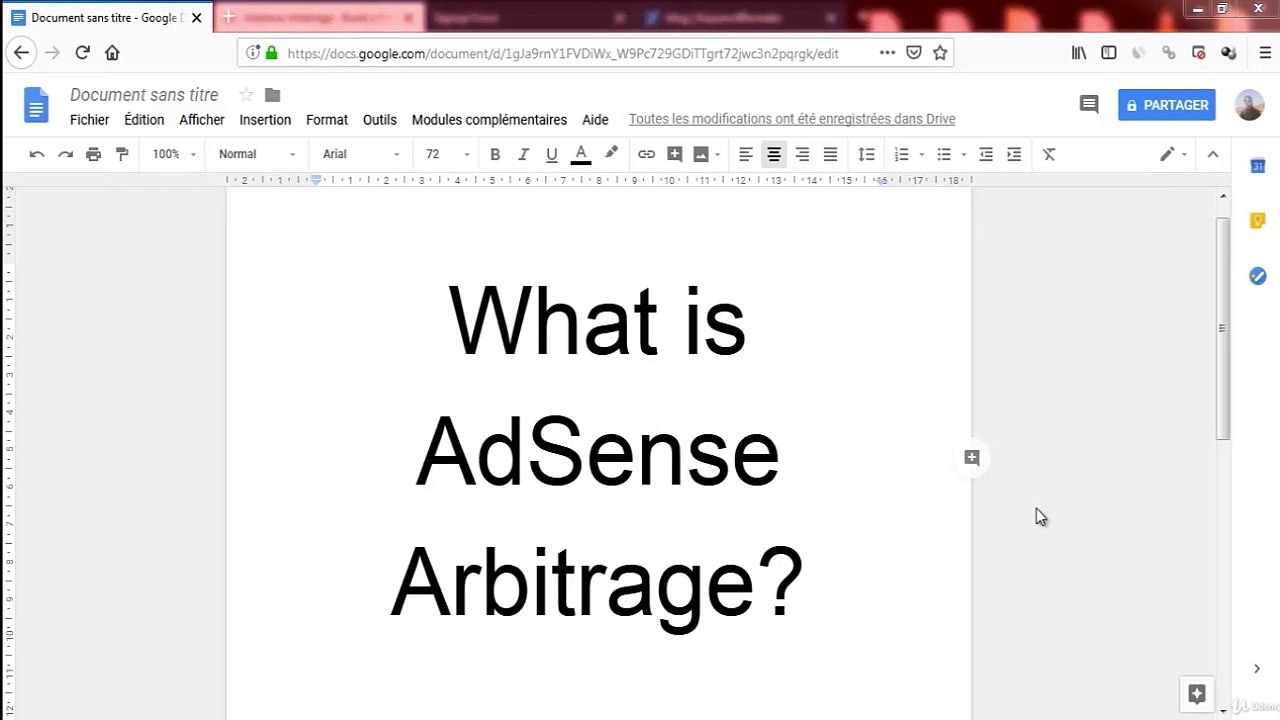Open the Fichier menu
The width and height of the screenshot is (1280, 720).
pos(90,120)
